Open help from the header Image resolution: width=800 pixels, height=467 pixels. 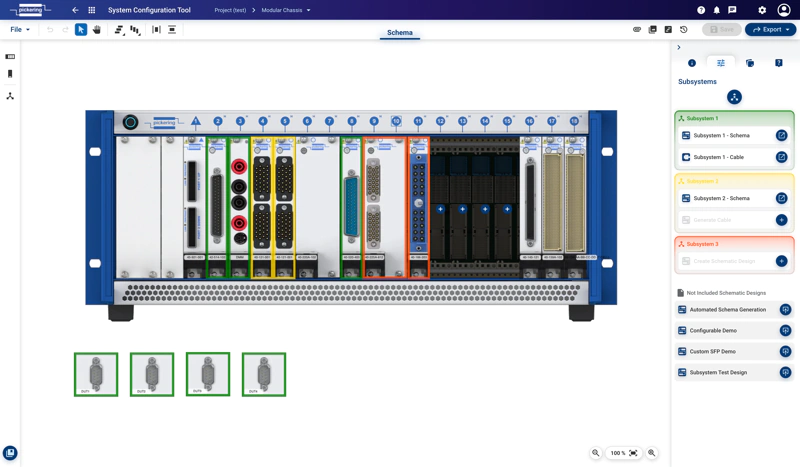coord(701,10)
